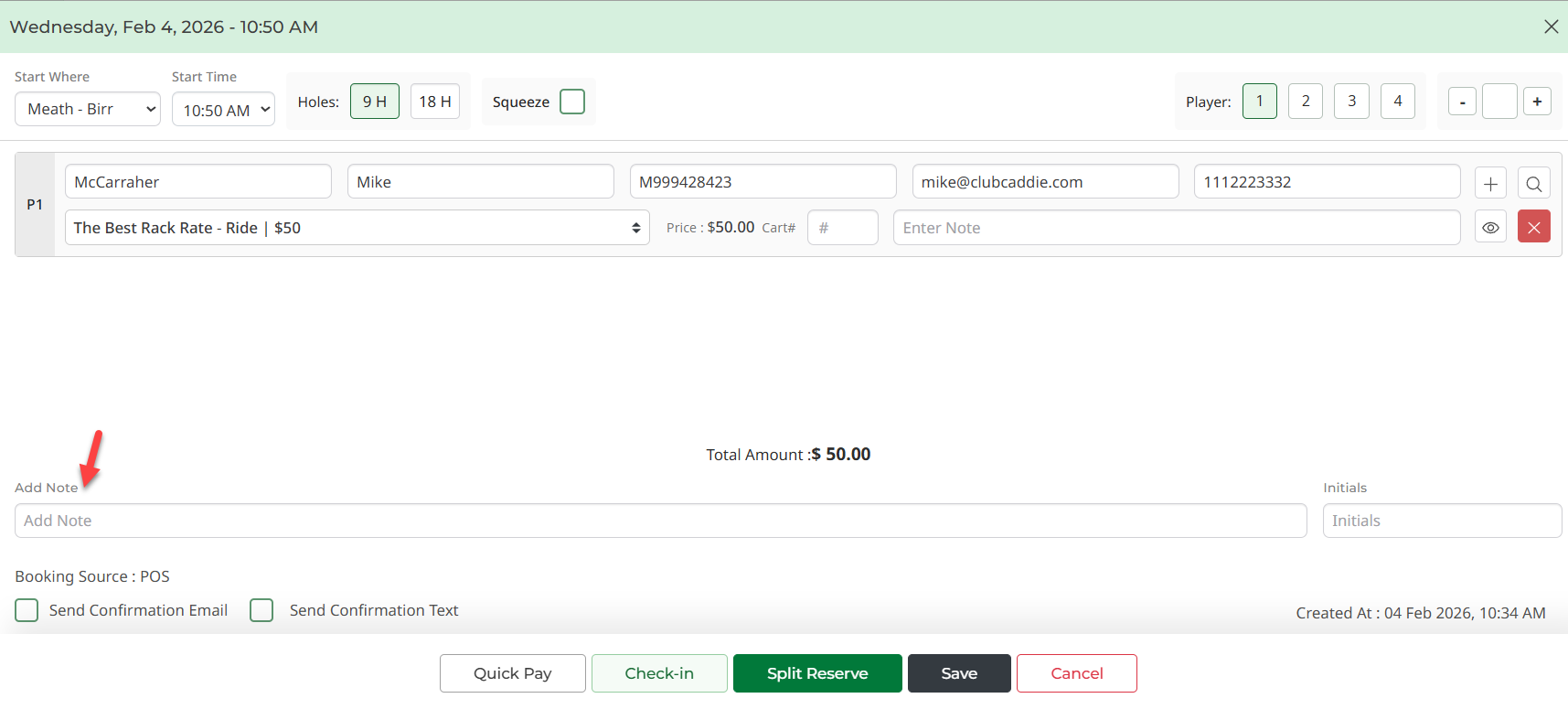The width and height of the screenshot is (1568, 709).
Task: Click the eye icon beside the player note
Action: (1490, 227)
